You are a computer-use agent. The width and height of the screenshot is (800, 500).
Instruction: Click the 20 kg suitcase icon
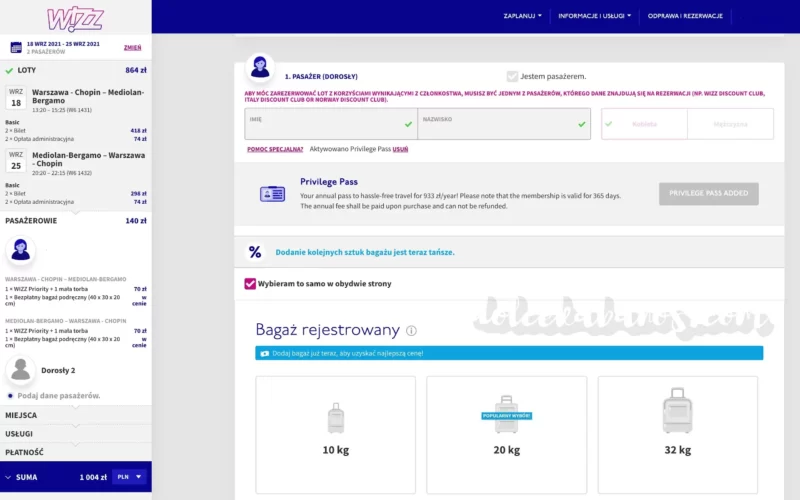[507, 414]
